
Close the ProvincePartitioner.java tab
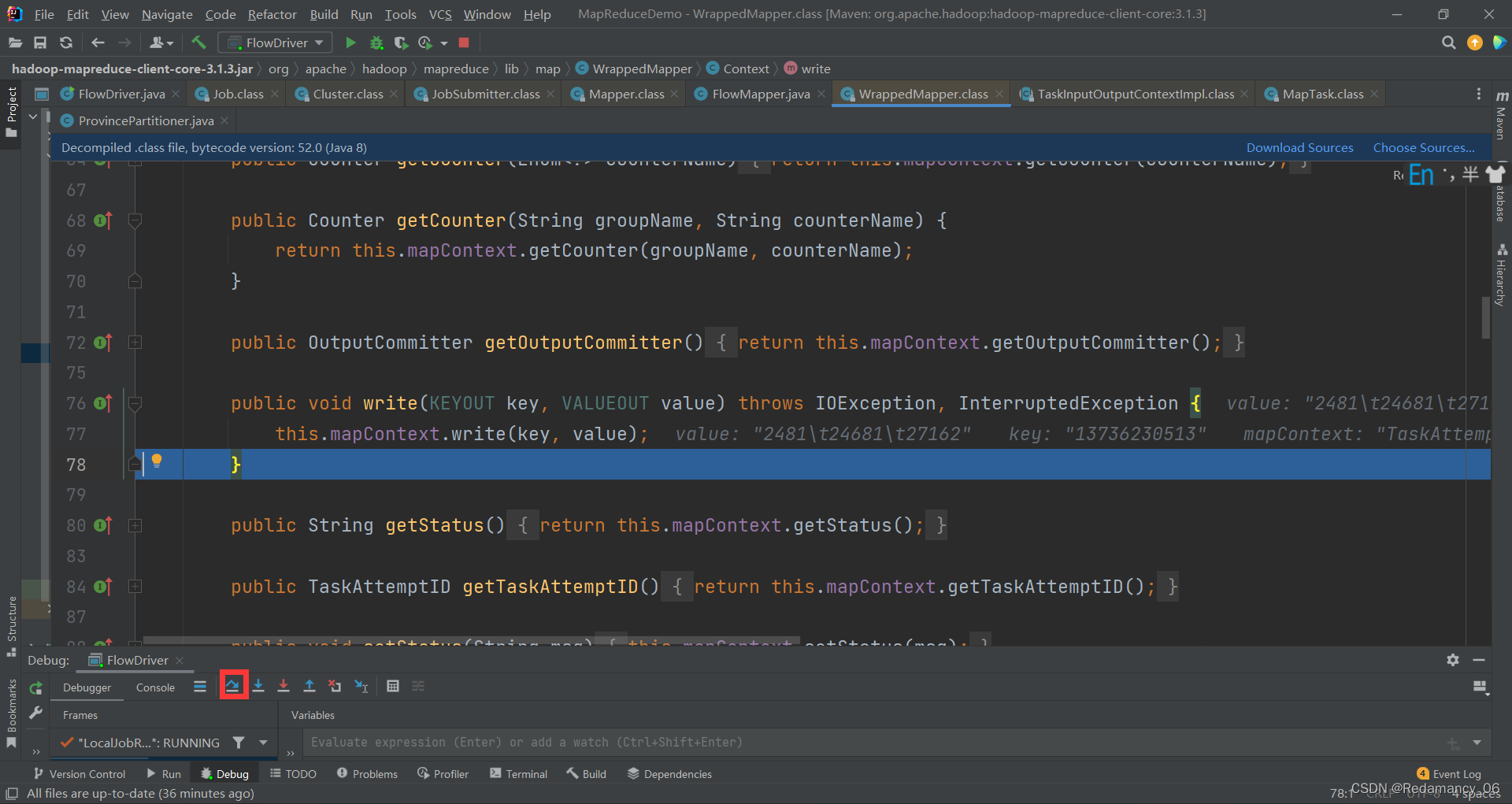coord(224,120)
